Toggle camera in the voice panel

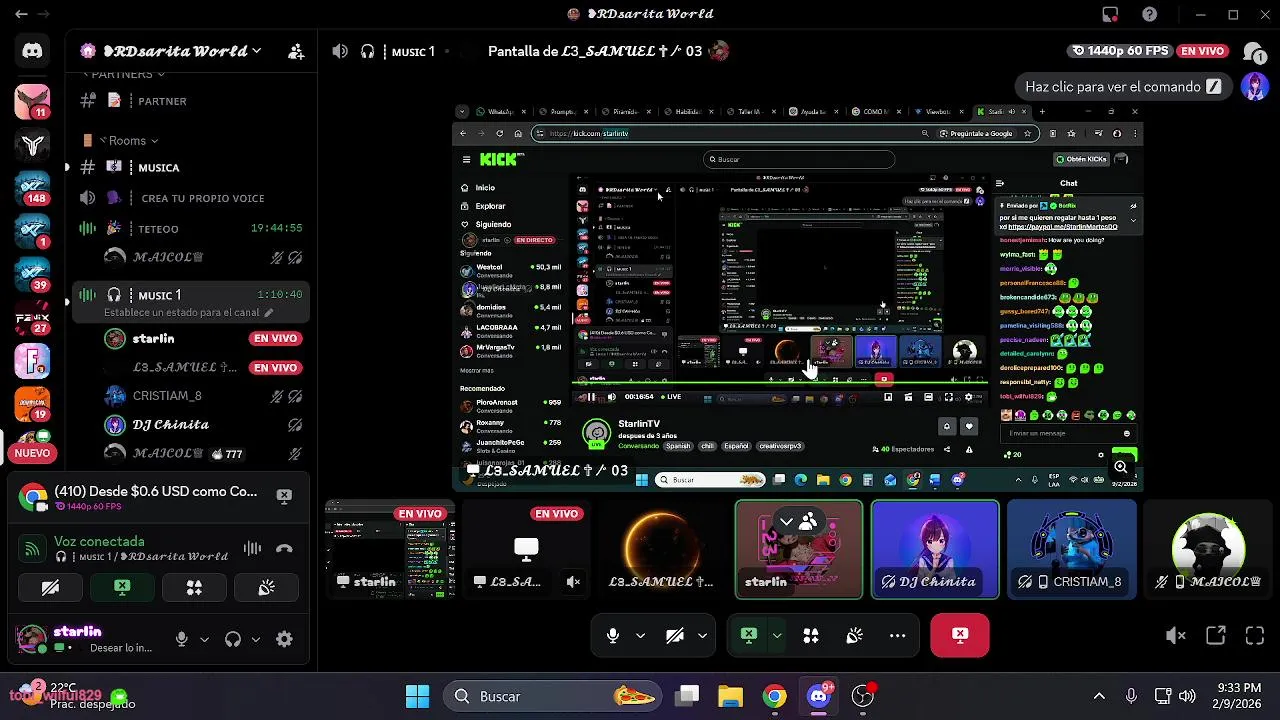pyautogui.click(x=50, y=588)
